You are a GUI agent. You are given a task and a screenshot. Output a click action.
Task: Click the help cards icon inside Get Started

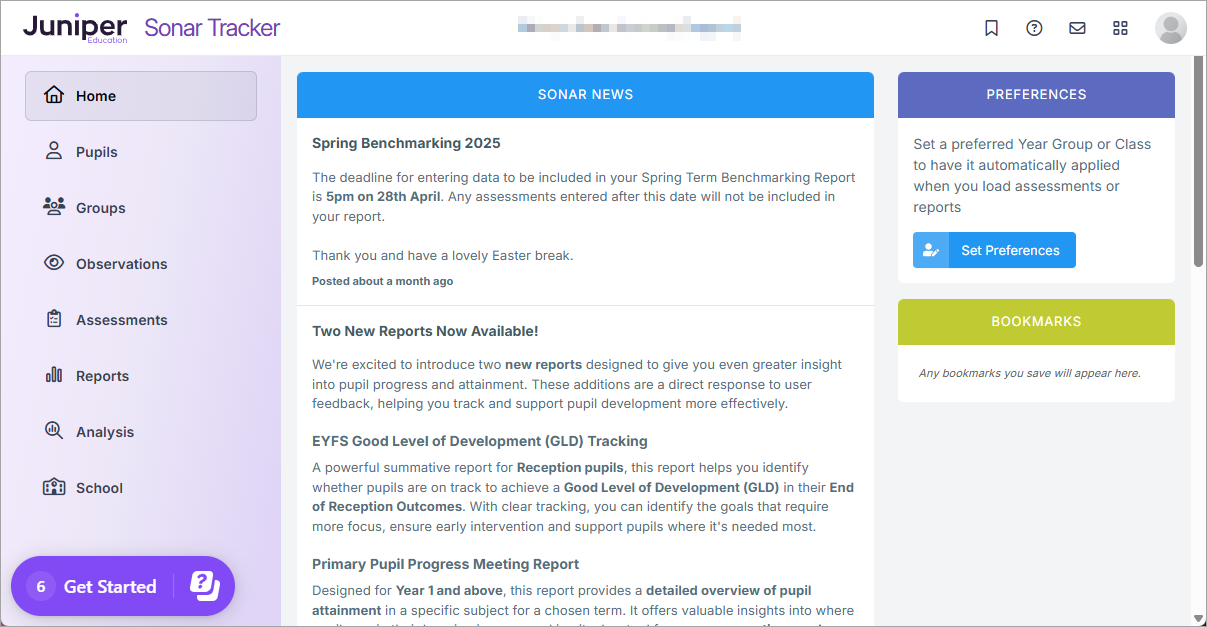click(204, 586)
